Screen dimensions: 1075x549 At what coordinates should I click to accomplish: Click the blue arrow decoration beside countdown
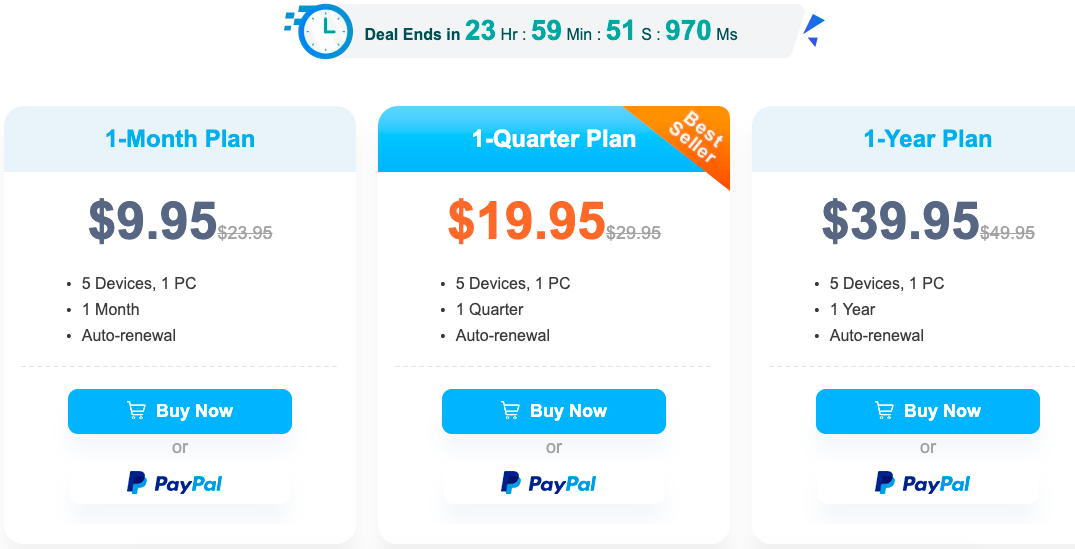[814, 29]
